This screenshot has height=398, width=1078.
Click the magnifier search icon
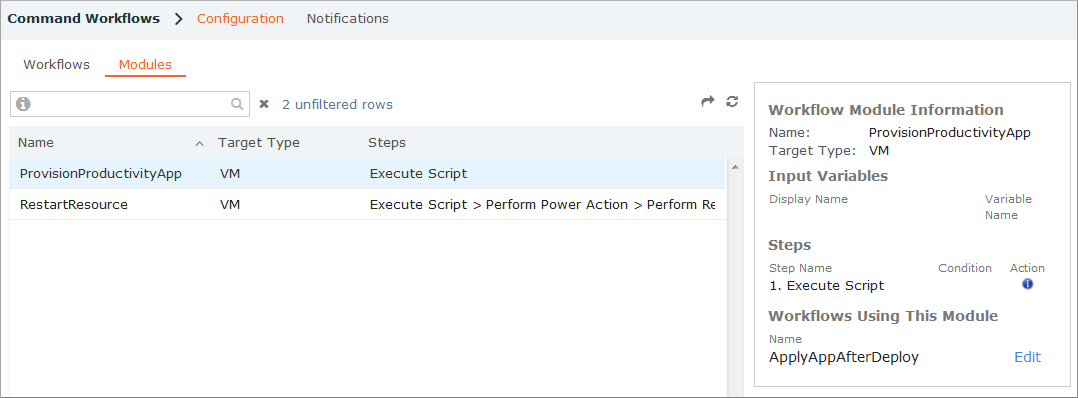(236, 104)
